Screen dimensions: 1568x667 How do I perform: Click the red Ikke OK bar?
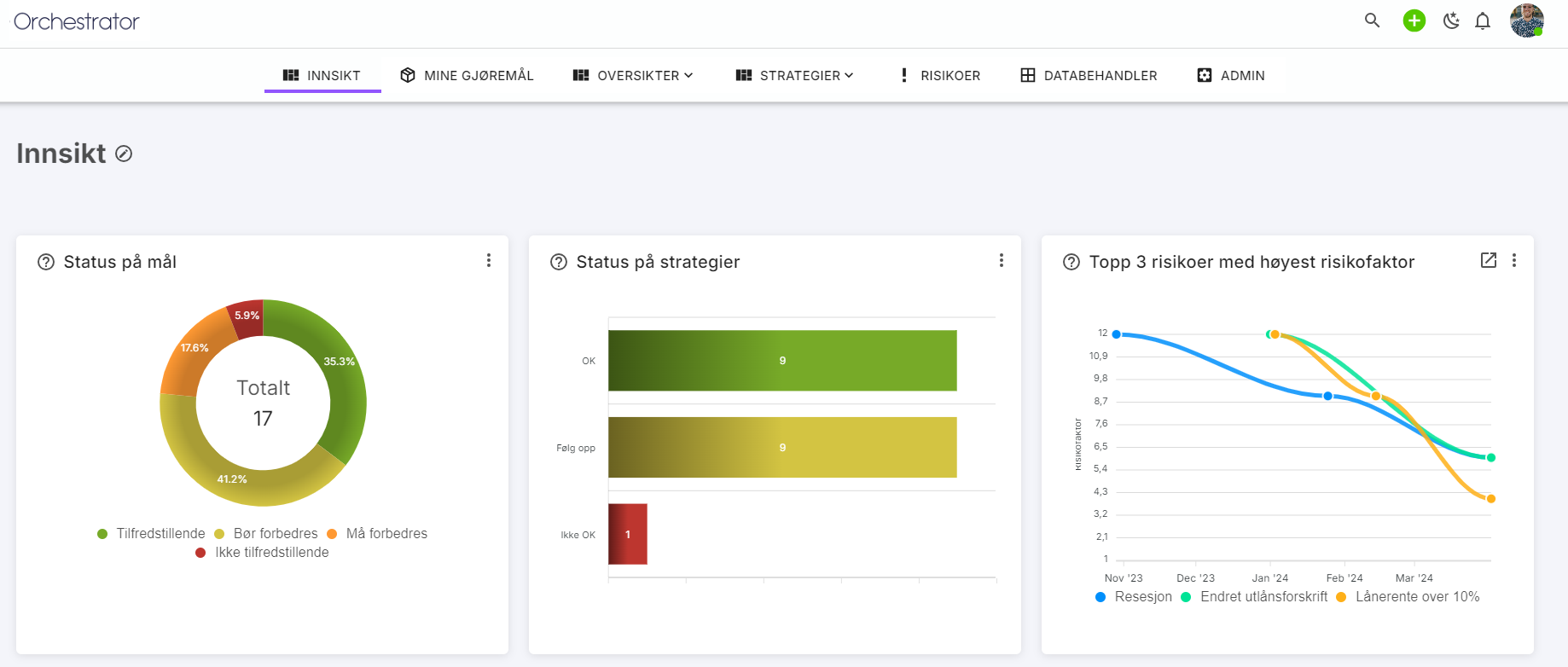(x=628, y=534)
